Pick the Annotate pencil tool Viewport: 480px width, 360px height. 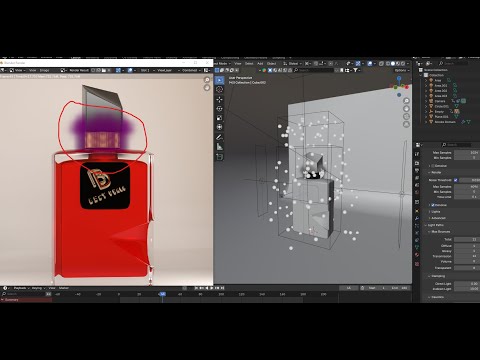(219, 137)
